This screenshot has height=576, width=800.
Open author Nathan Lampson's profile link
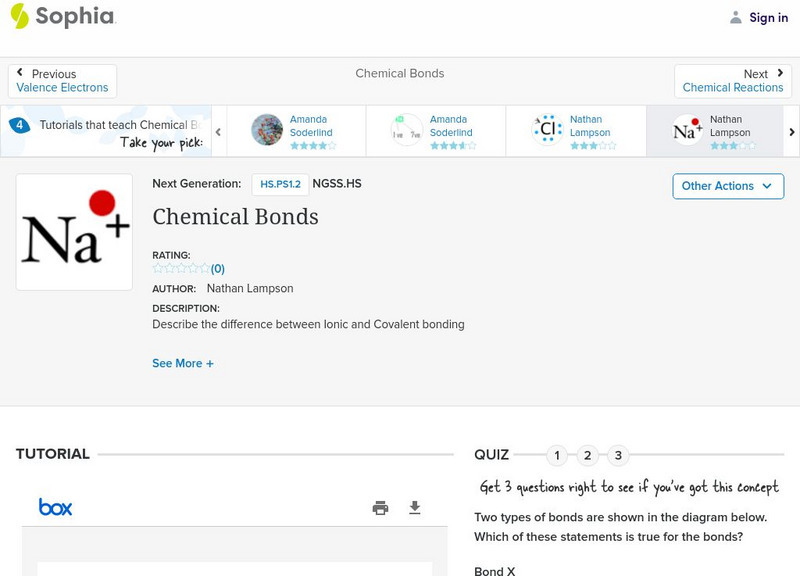(x=250, y=289)
